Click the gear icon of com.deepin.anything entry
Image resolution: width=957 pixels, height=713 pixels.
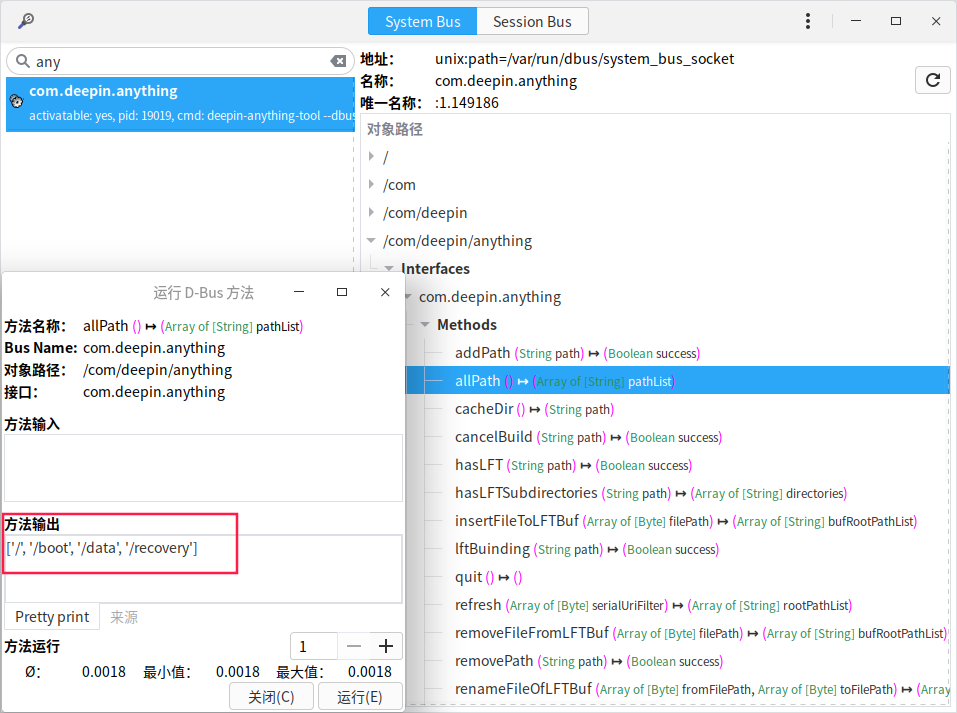(x=17, y=101)
